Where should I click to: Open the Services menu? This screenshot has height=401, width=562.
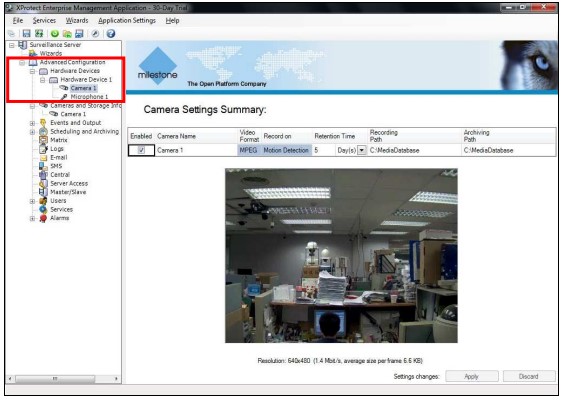pos(44,20)
